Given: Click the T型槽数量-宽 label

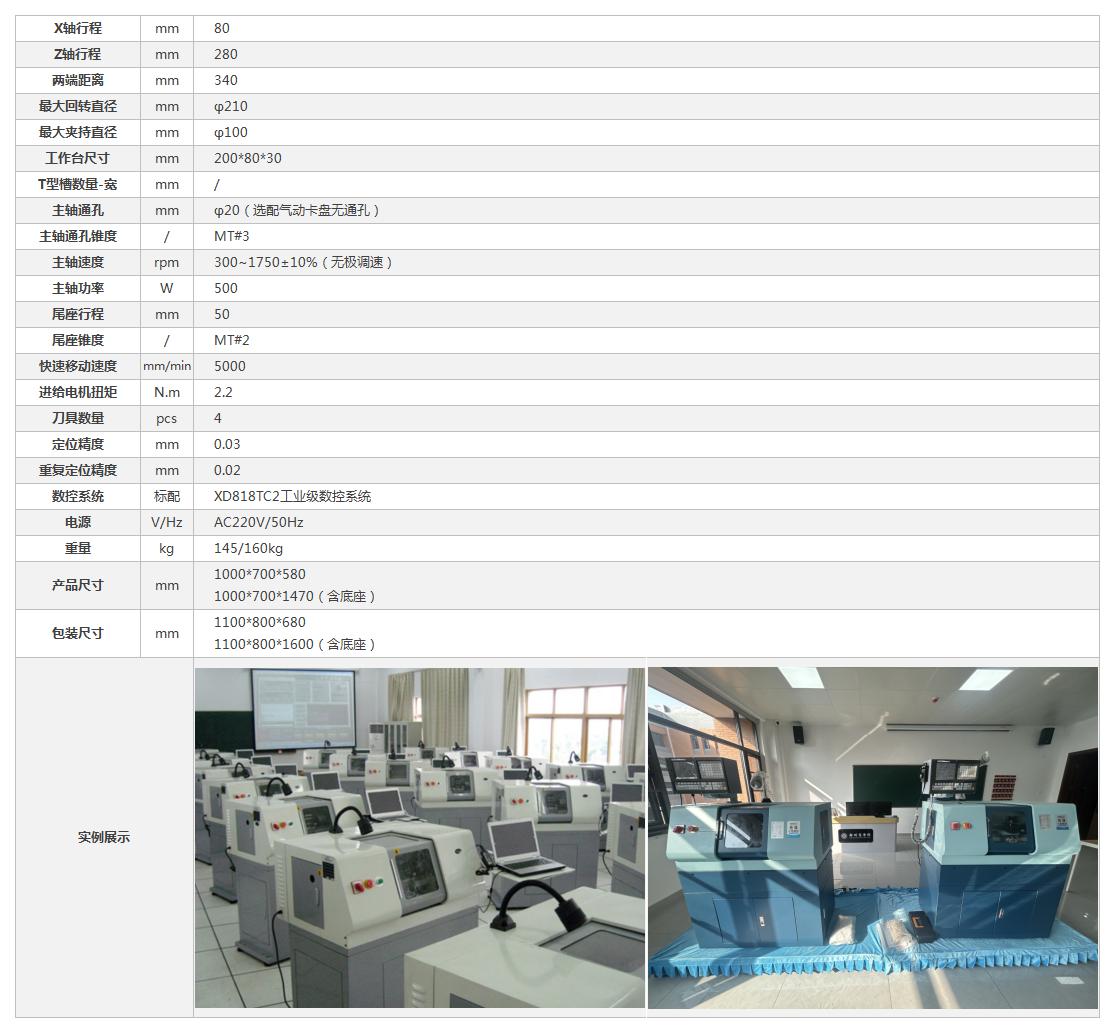Looking at the screenshot, I should click(x=78, y=185).
